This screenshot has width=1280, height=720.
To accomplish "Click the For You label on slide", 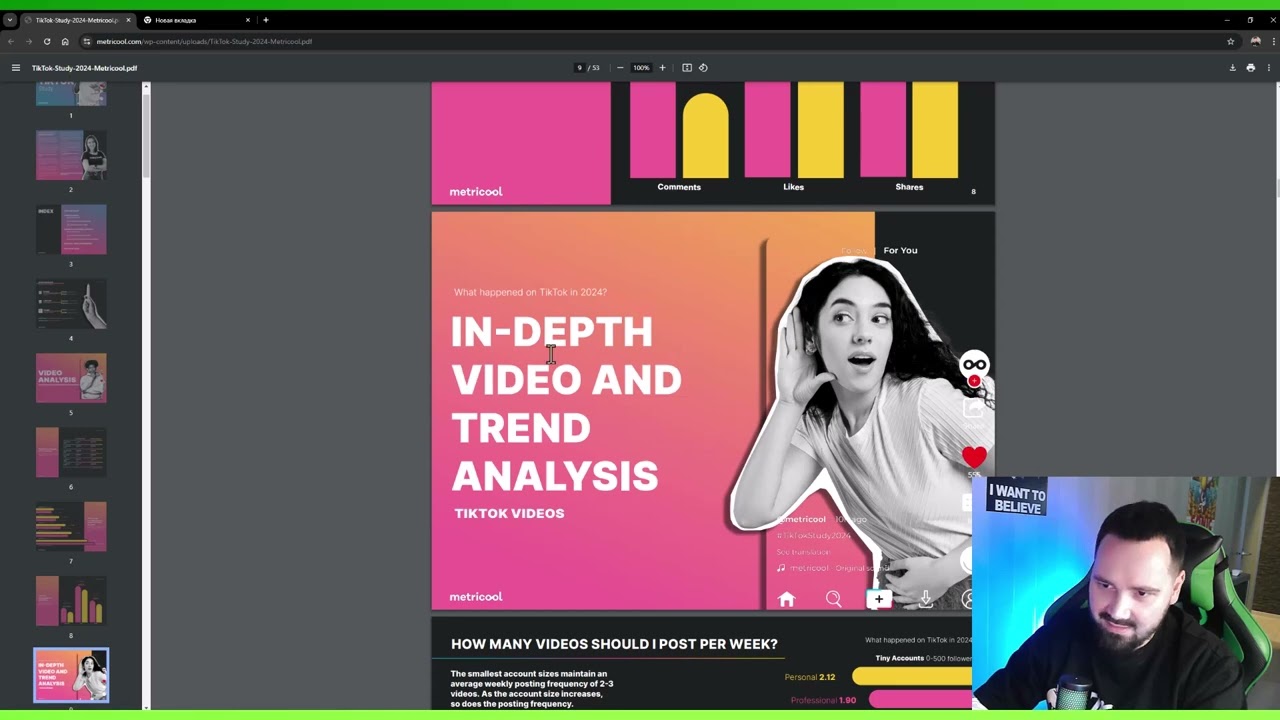I will tap(900, 250).
